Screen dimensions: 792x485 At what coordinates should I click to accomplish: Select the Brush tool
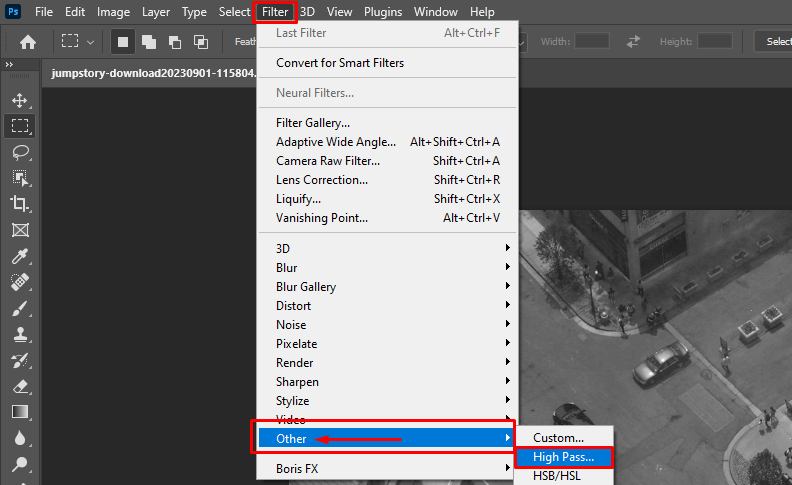pyautogui.click(x=20, y=308)
